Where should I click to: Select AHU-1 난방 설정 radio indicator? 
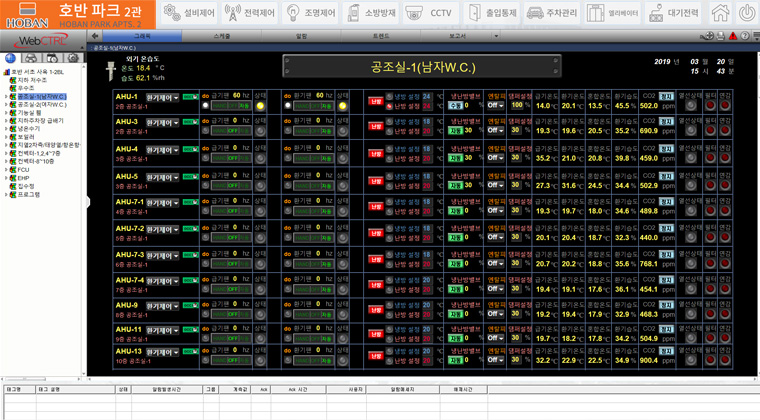pos(389,106)
